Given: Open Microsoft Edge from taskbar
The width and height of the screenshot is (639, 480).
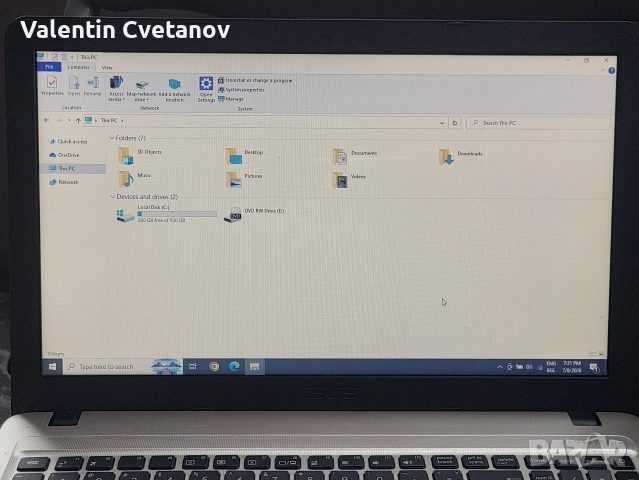Looking at the screenshot, I should (234, 367).
